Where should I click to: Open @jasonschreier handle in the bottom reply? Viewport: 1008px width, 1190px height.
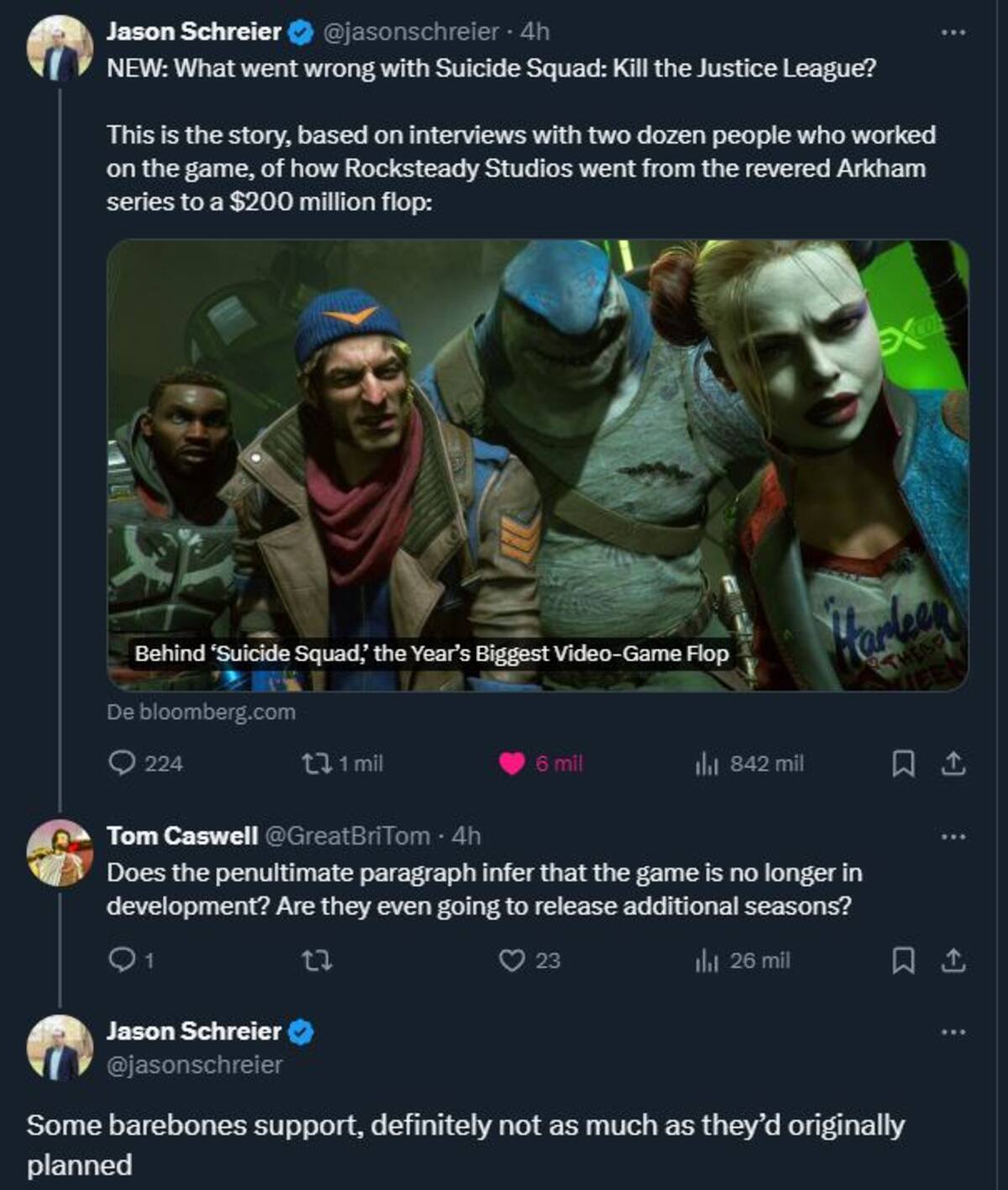click(x=194, y=1065)
